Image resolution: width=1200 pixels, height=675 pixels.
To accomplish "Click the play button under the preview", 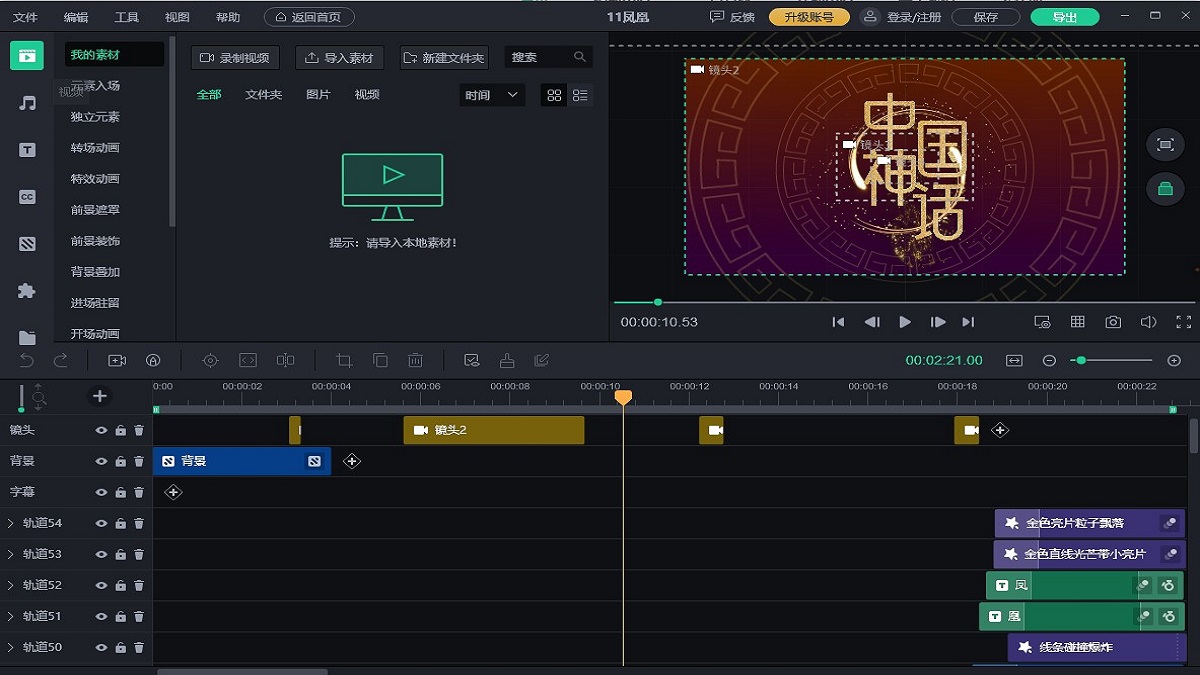I will 905,322.
